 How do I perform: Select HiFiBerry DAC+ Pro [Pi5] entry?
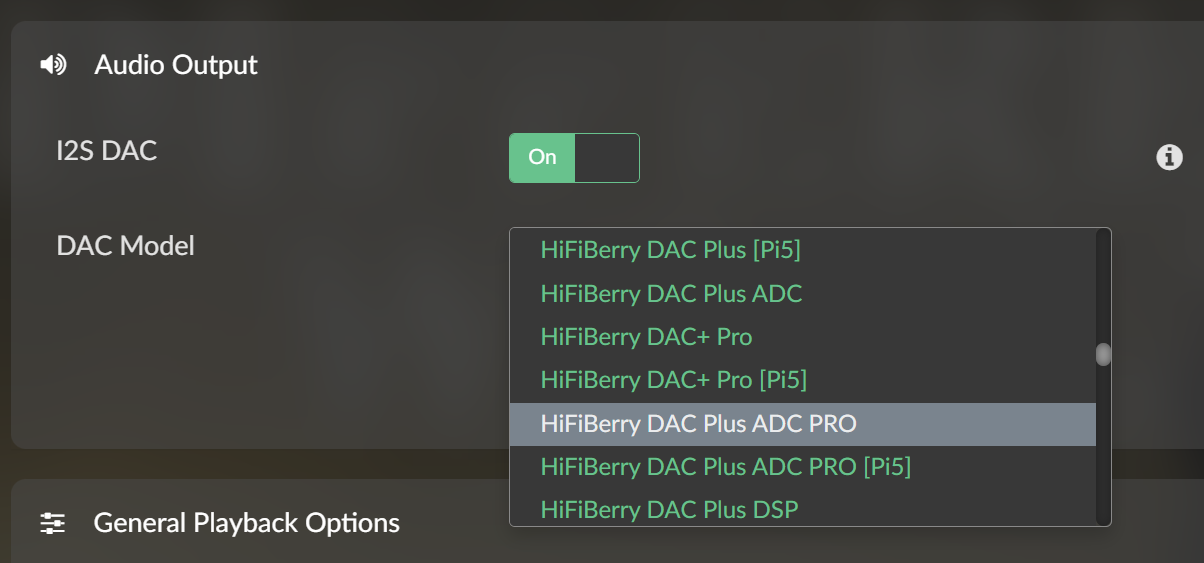tap(673, 380)
